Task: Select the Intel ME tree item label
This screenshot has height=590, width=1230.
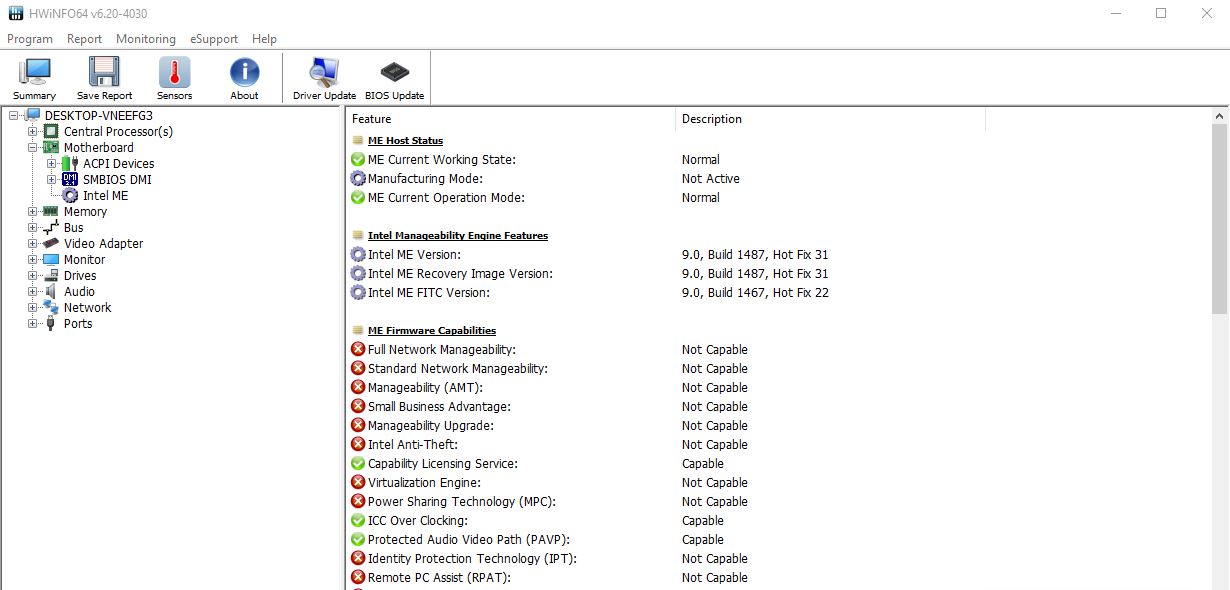Action: 105,195
